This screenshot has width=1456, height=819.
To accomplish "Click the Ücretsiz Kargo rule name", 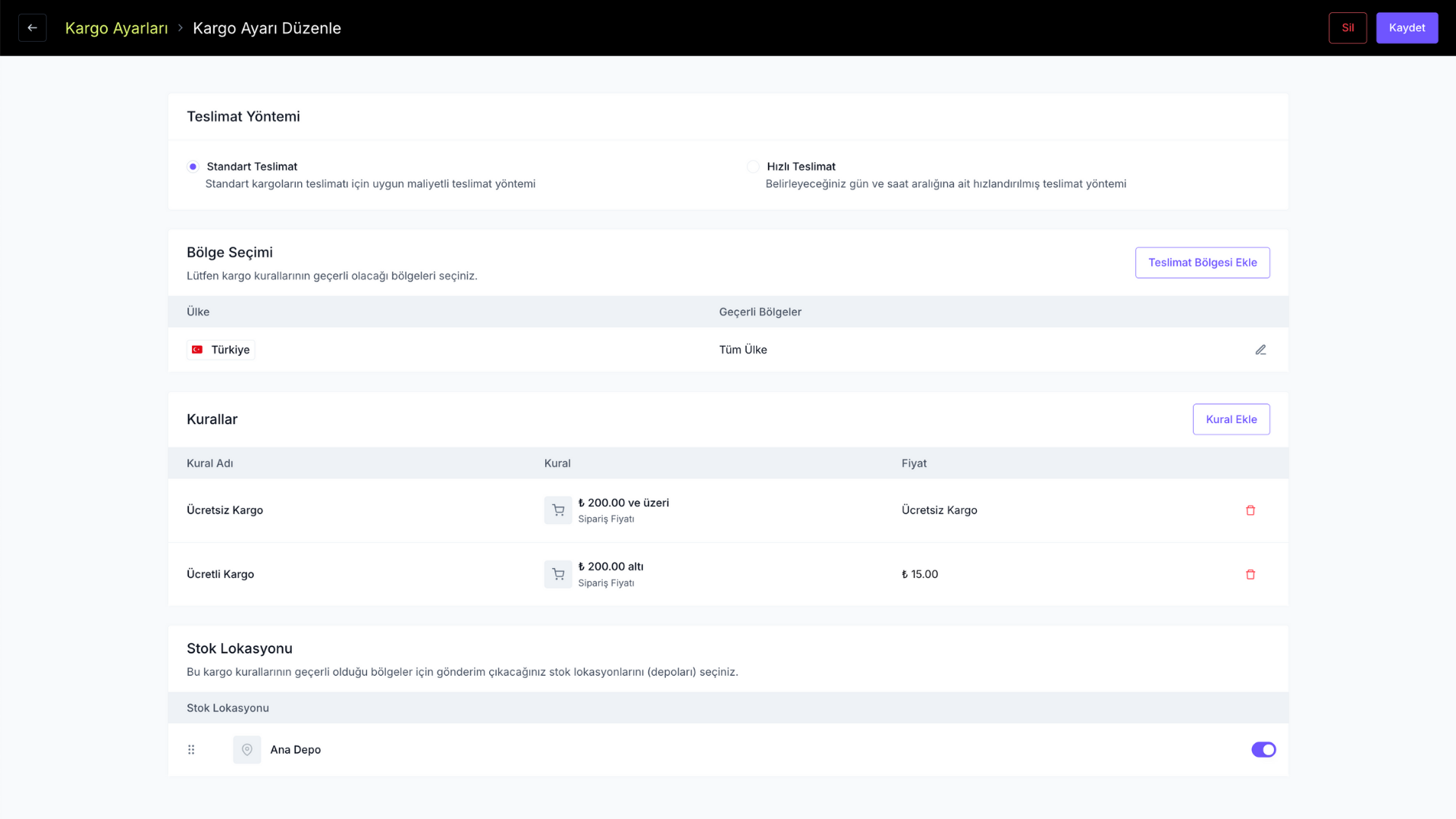I will (224, 510).
